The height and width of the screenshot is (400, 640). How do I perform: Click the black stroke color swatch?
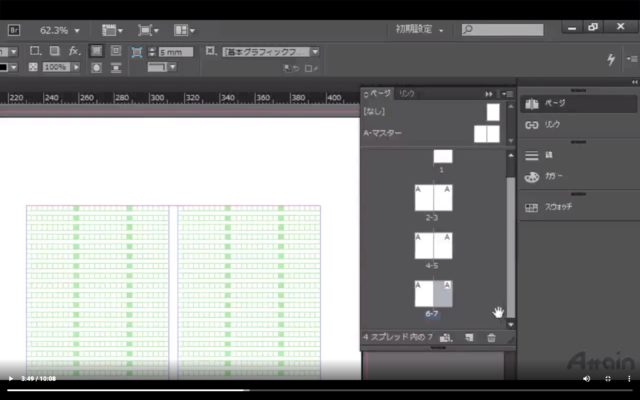coord(4,67)
